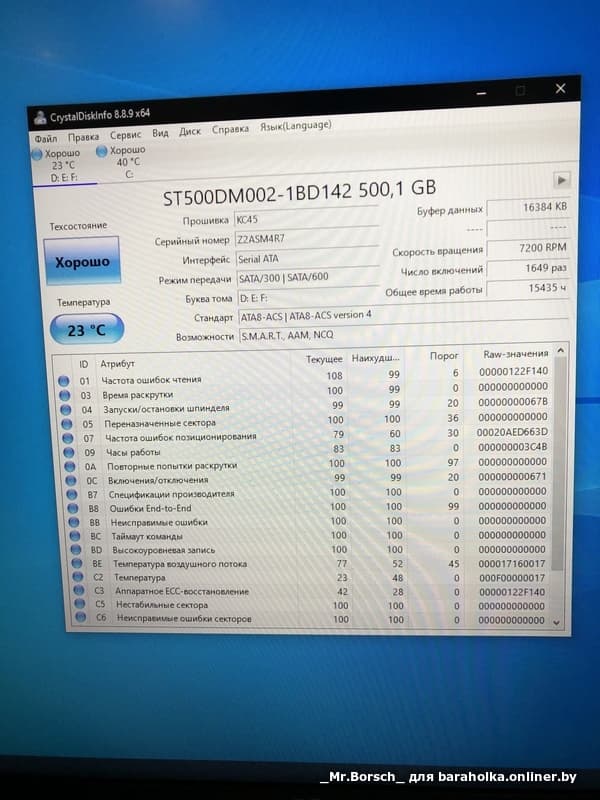Click the Текущее column header

tap(324, 359)
